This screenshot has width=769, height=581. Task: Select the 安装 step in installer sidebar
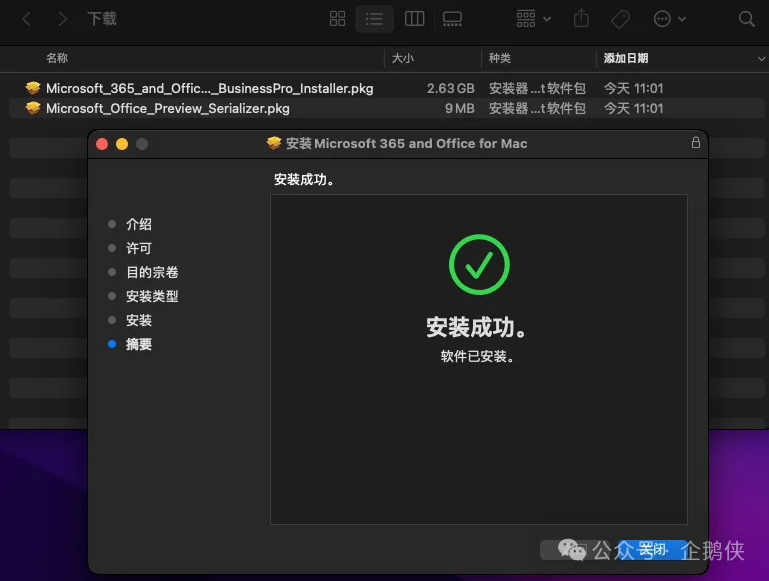[x=139, y=320]
